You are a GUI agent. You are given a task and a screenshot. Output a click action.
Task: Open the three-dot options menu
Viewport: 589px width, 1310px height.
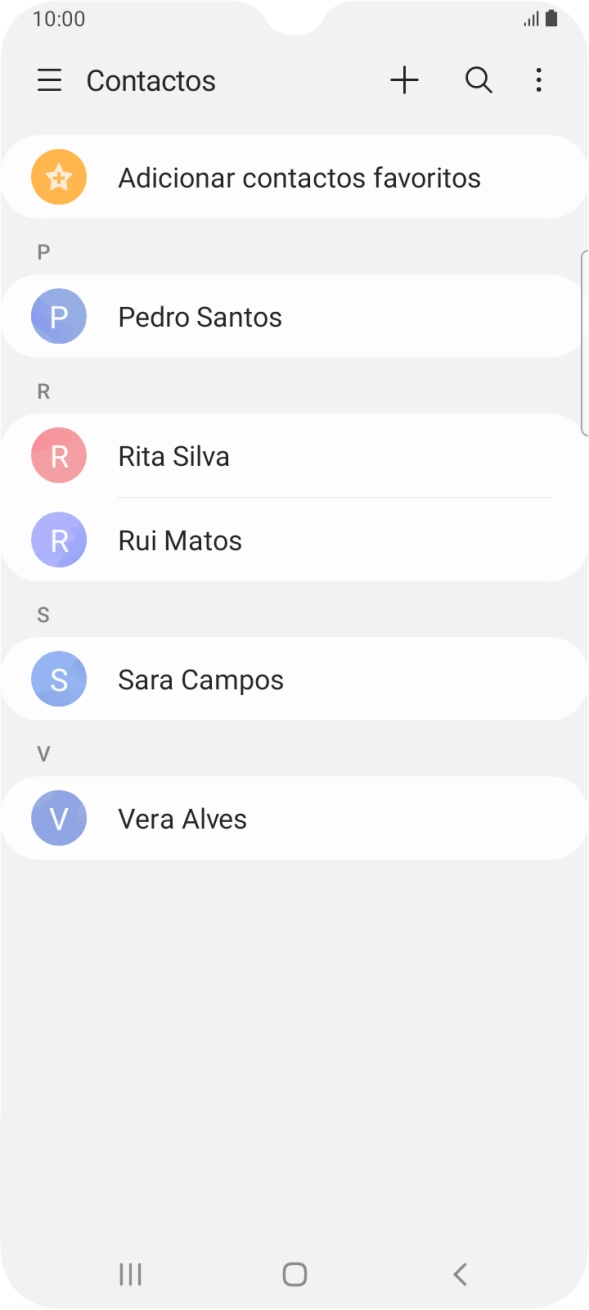pos(539,81)
